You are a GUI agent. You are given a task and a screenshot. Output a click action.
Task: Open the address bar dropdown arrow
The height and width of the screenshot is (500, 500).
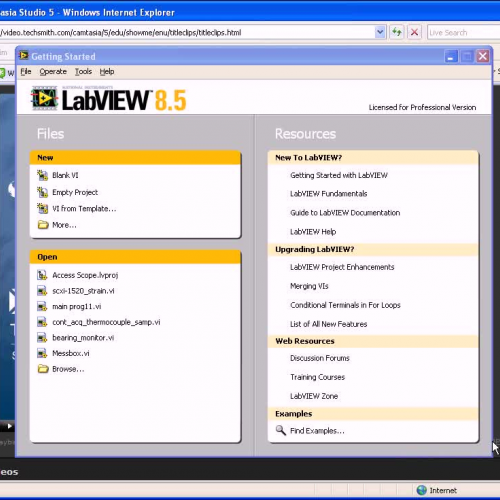(x=380, y=32)
